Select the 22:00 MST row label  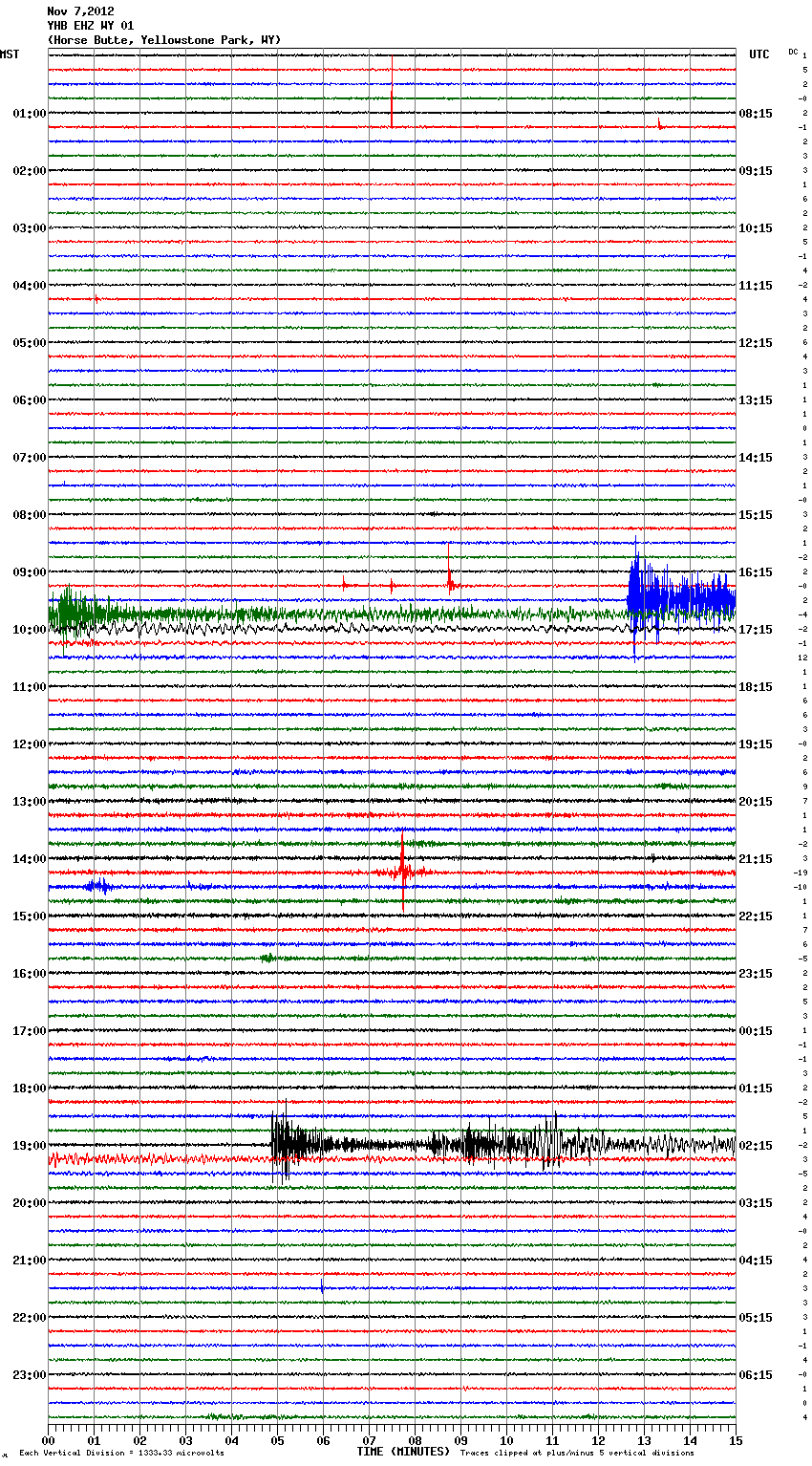pos(30,1318)
